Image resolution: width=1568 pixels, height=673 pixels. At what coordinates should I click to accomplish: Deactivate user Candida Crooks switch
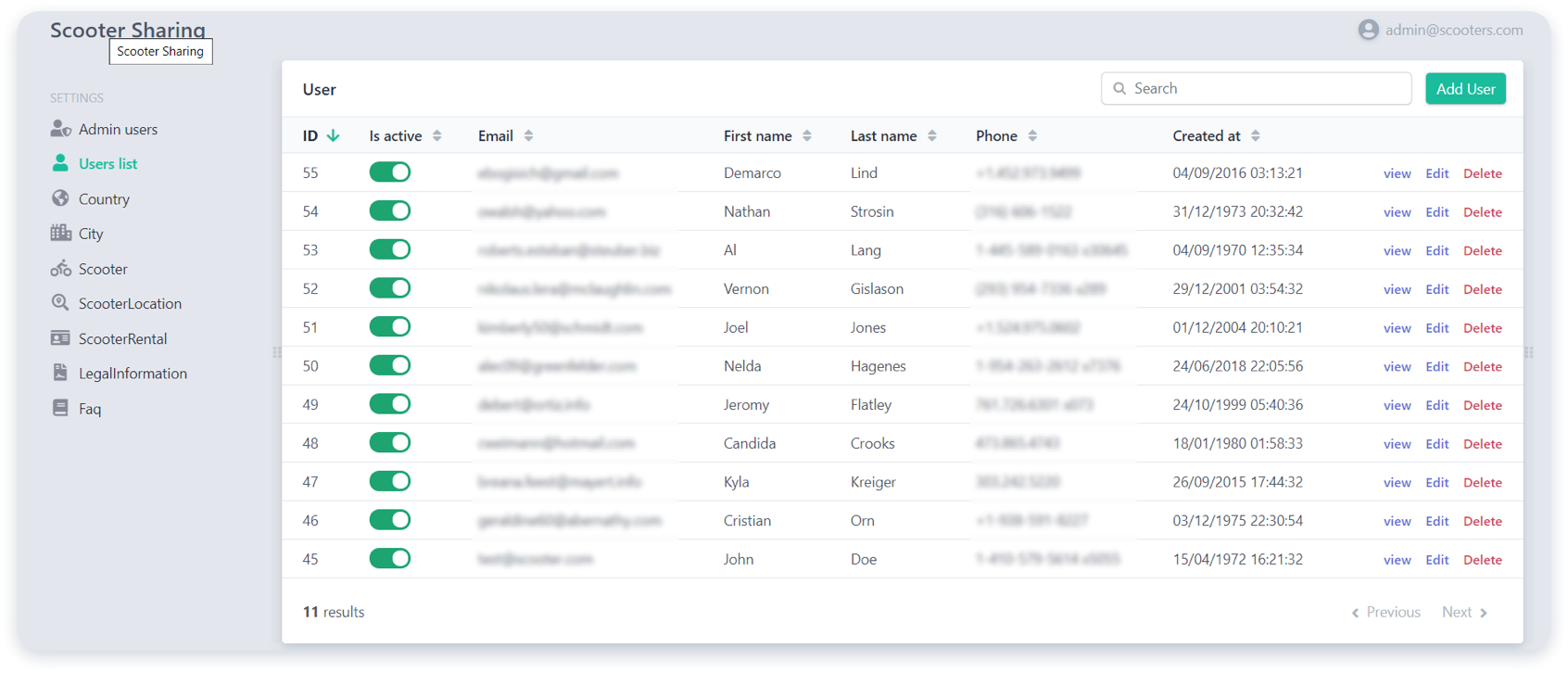[x=390, y=443]
